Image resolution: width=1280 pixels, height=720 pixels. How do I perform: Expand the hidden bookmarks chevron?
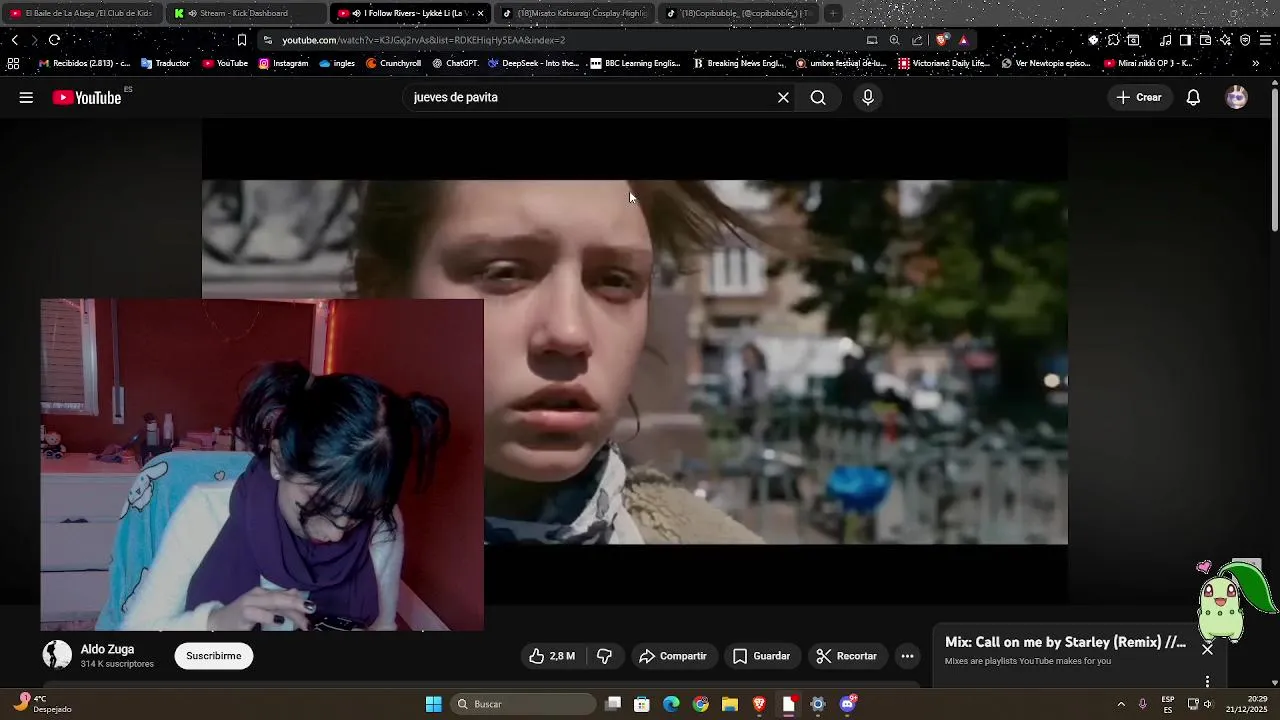(1255, 63)
